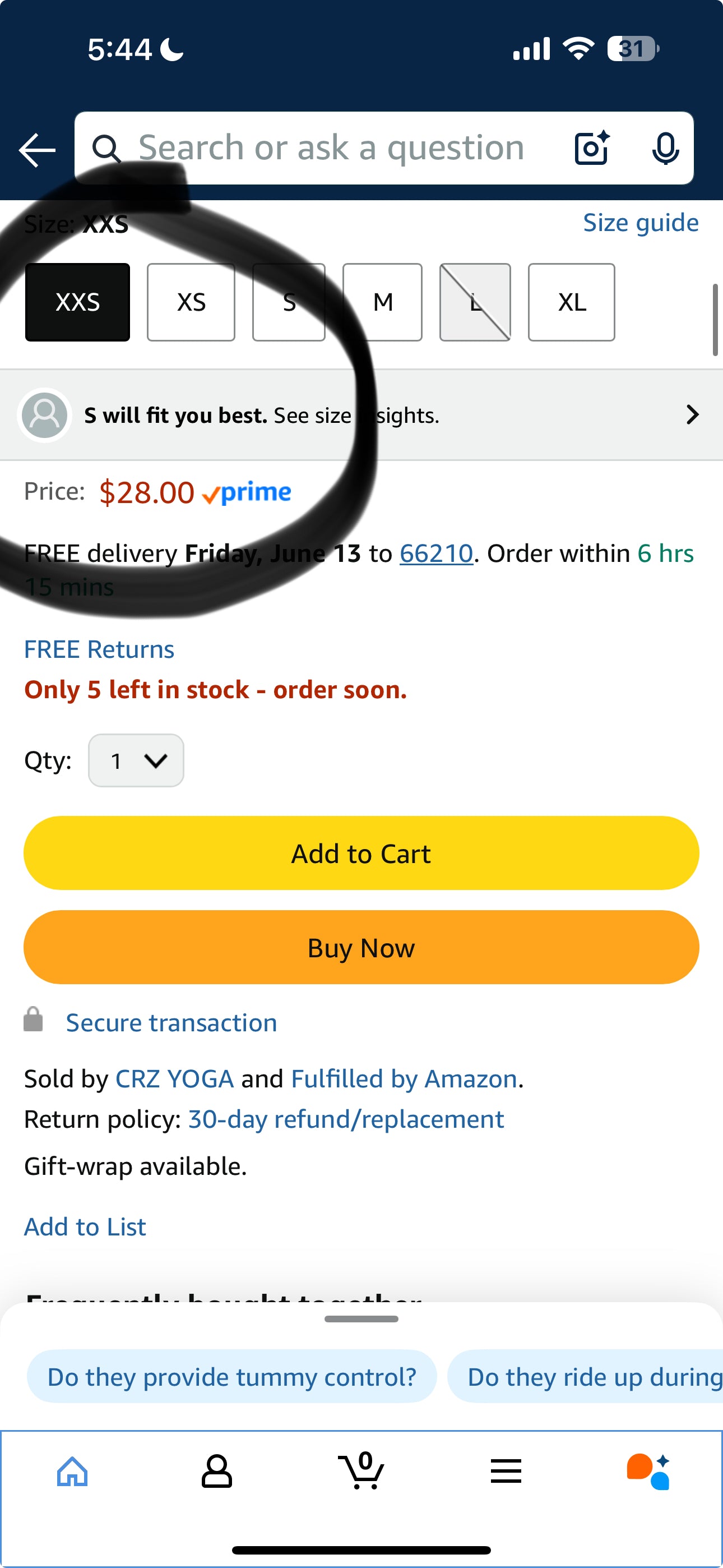Tap 'Do they provide tummy control?' chip
The width and height of the screenshot is (723, 1568).
[x=232, y=1377]
